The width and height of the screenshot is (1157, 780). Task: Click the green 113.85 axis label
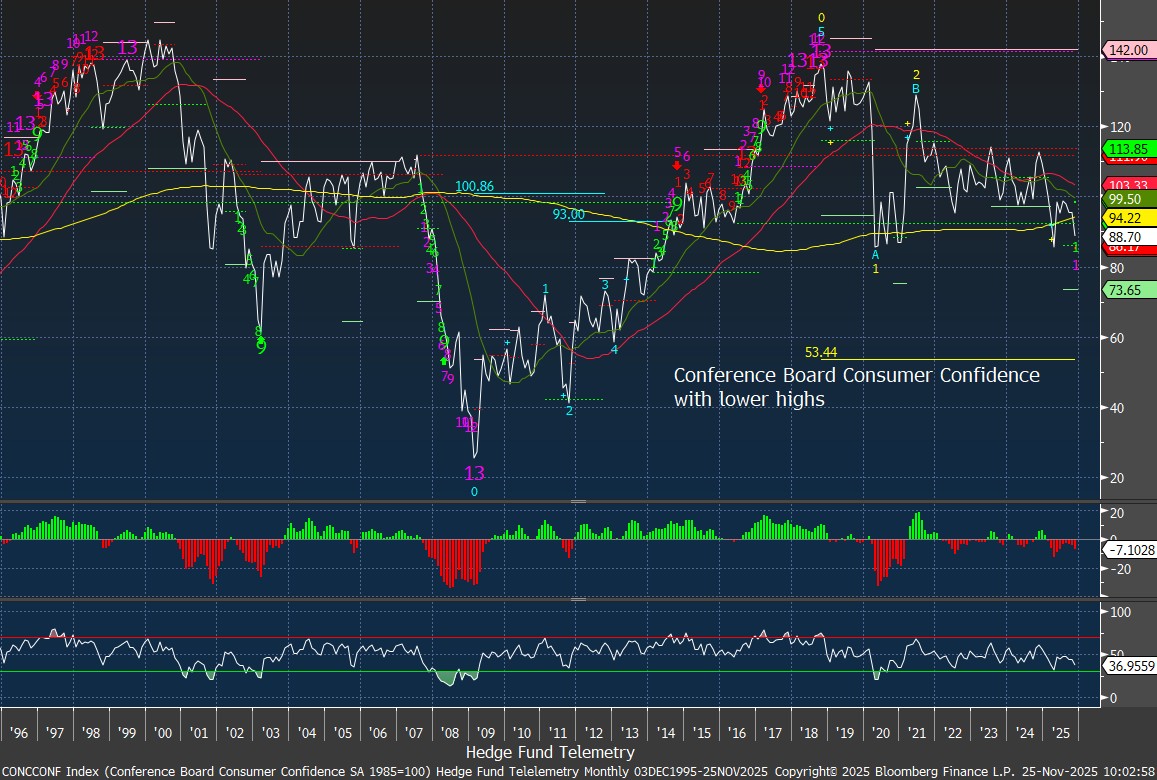coord(1127,149)
